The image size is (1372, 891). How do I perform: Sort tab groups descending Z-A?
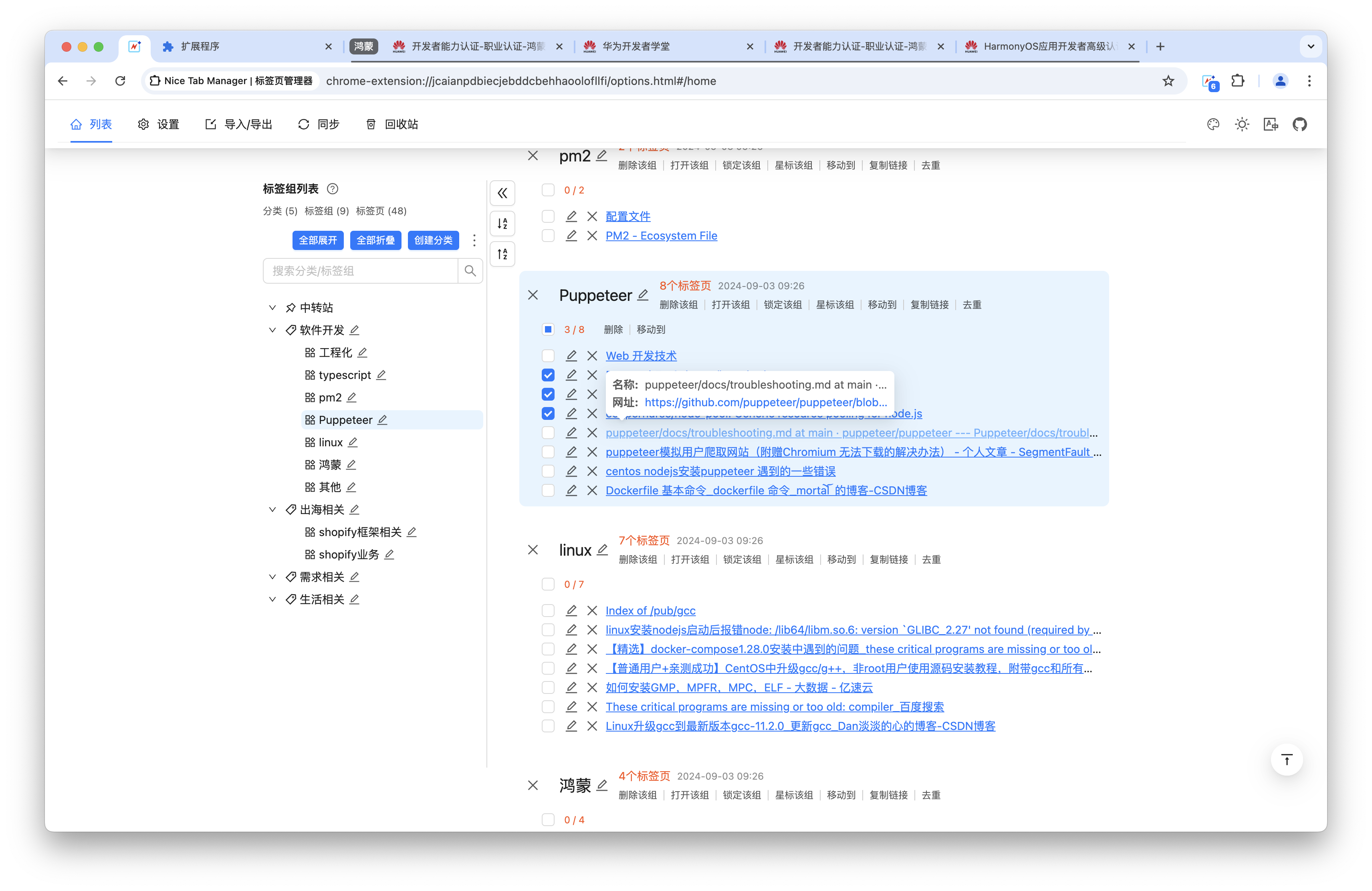(x=502, y=254)
